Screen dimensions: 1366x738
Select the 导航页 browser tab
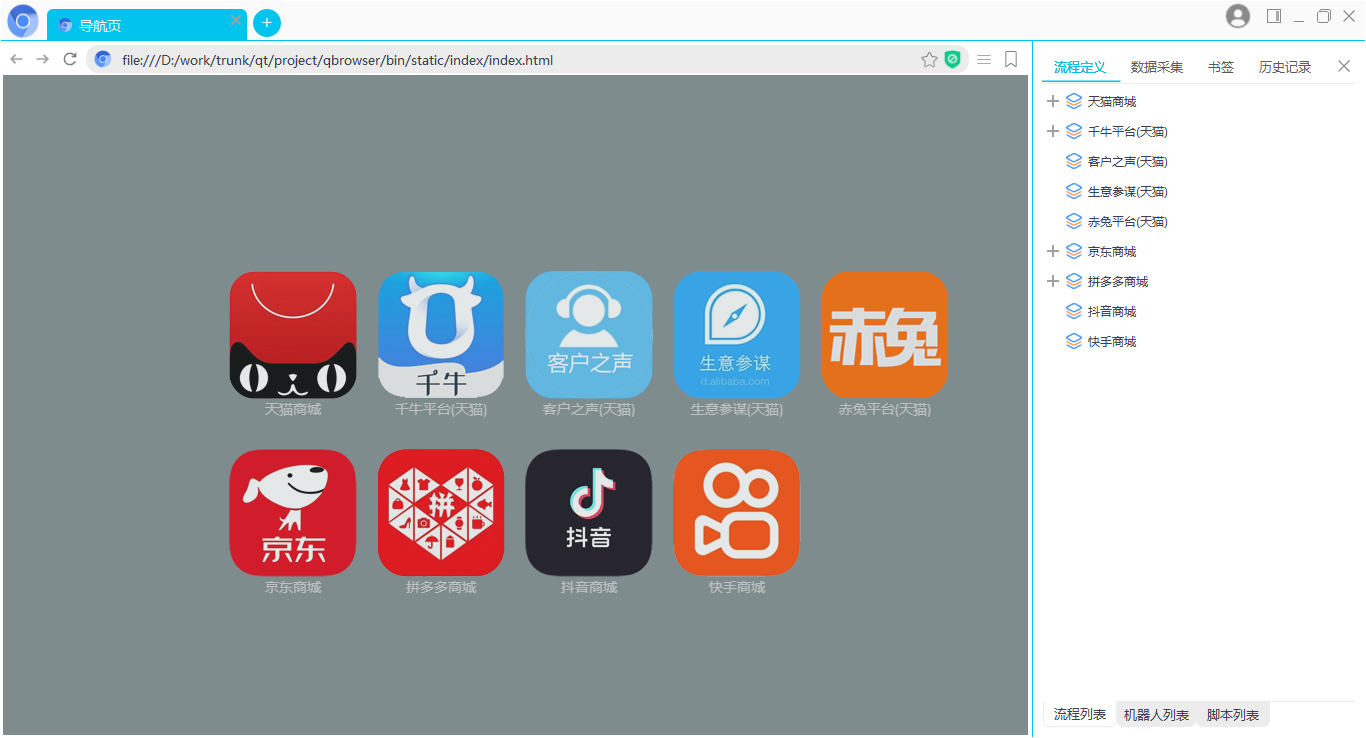[146, 25]
